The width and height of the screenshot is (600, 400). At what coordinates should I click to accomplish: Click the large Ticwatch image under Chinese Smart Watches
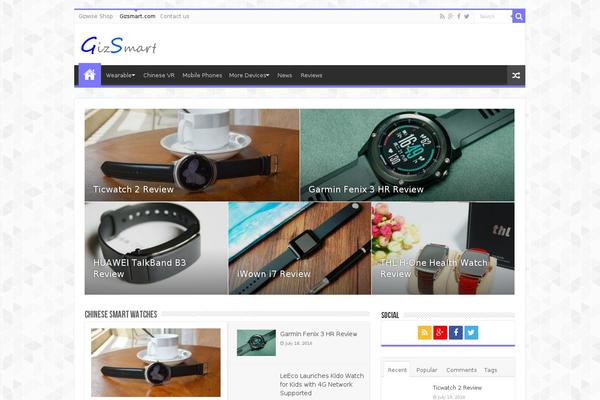(x=156, y=362)
